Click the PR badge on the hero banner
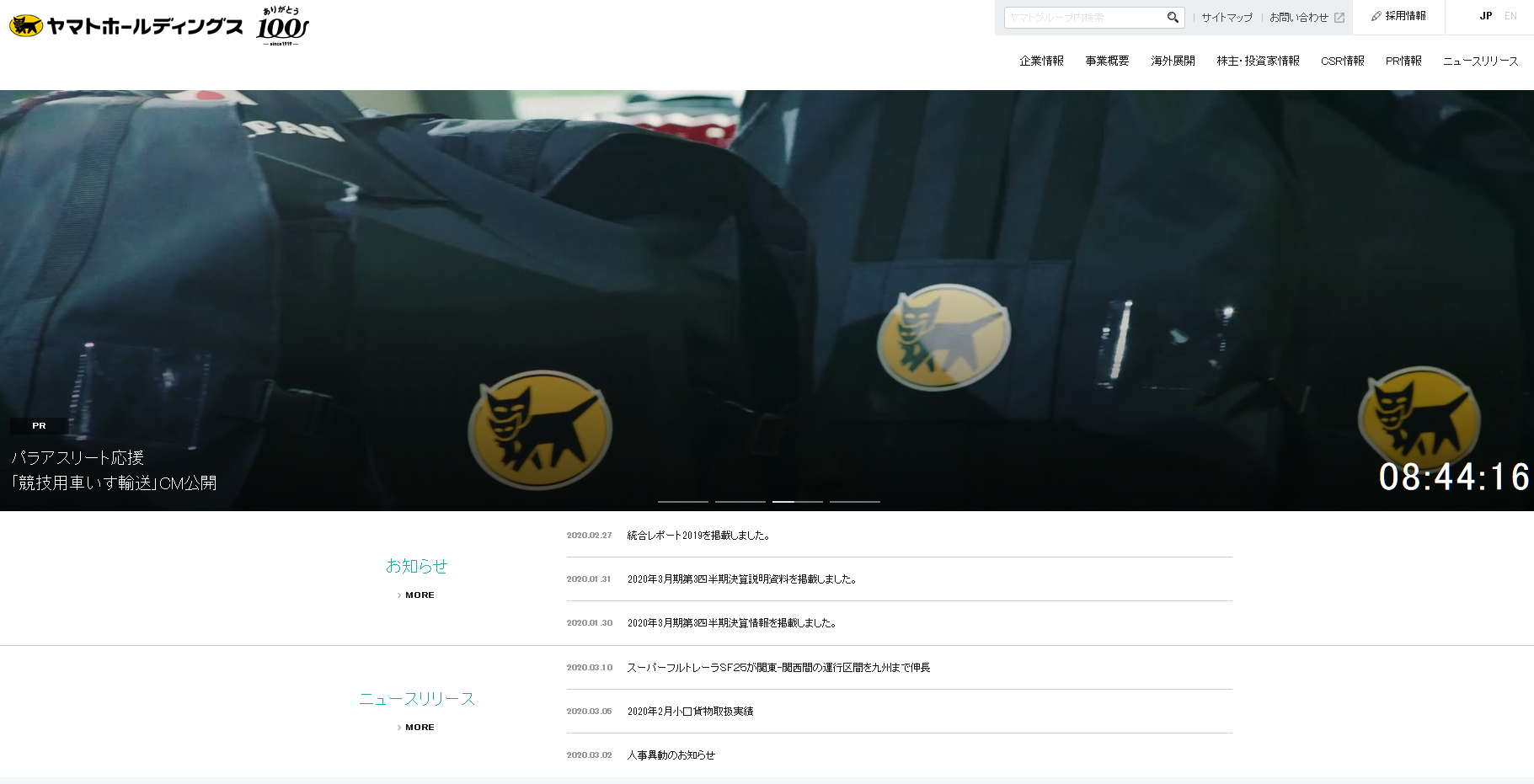1534x784 pixels. tap(39, 425)
